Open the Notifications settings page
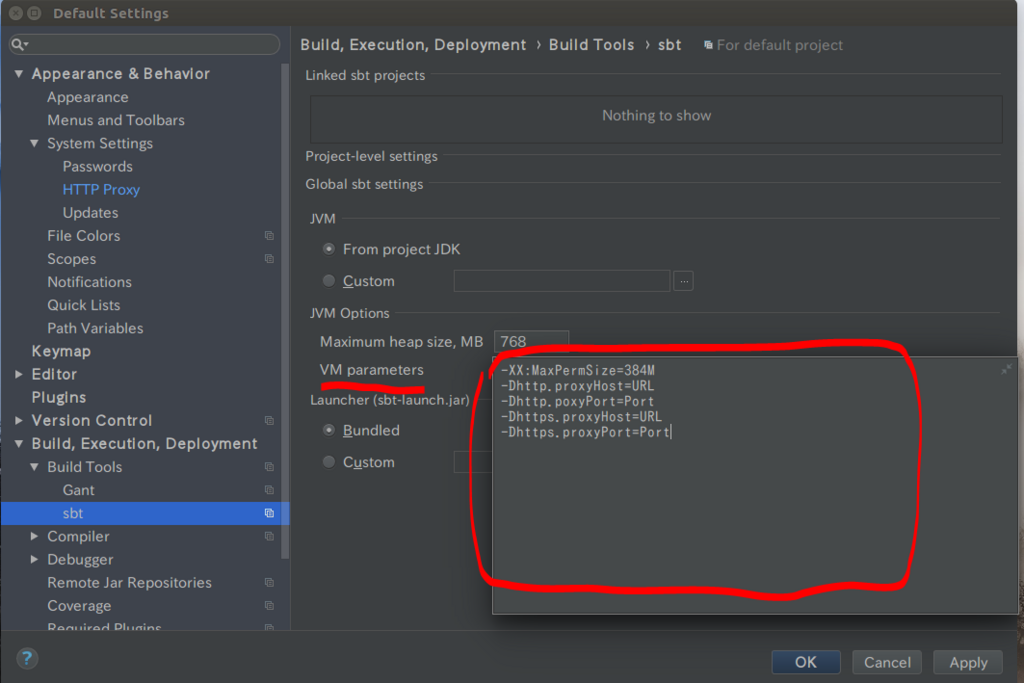Viewport: 1024px width, 683px height. [x=89, y=282]
